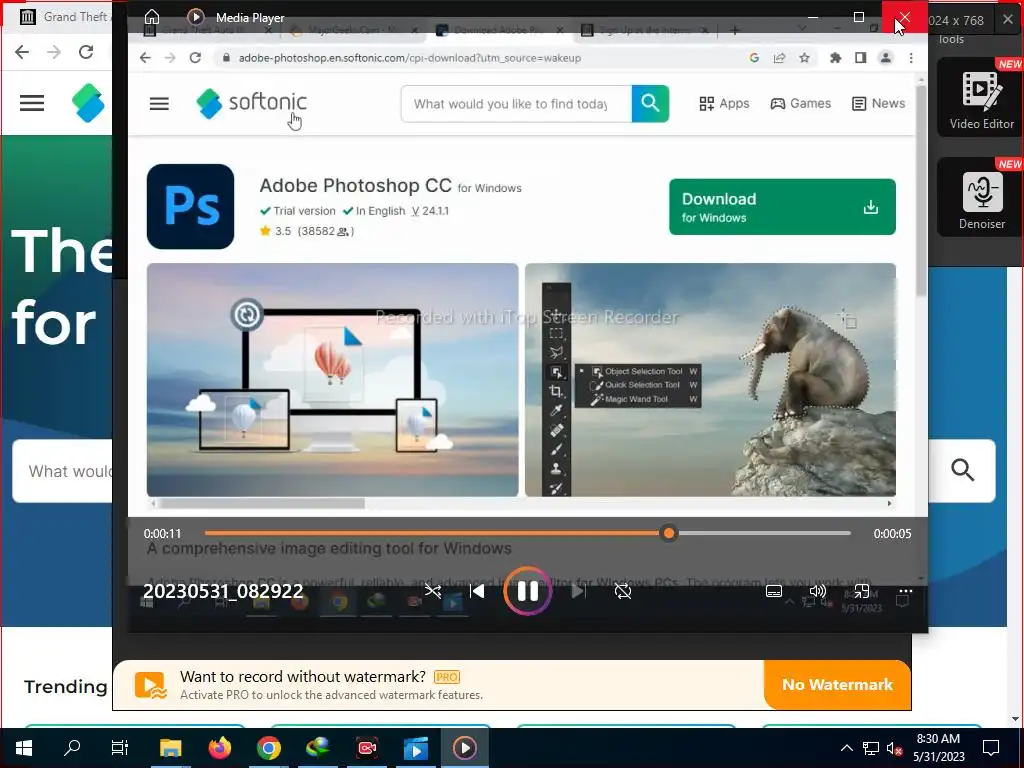Click the browser reload icon in the video
The height and width of the screenshot is (768, 1024).
click(195, 57)
